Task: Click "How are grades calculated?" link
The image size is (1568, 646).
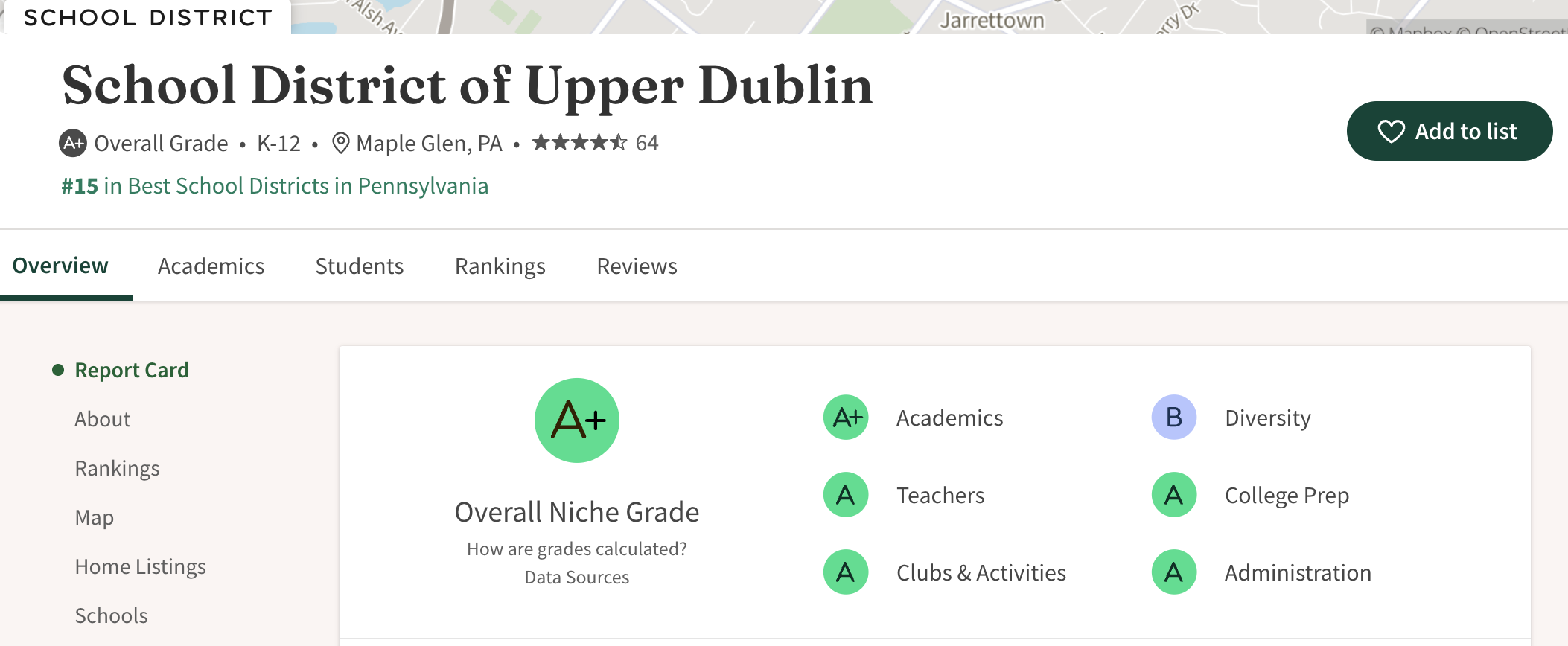Action: tap(576, 549)
